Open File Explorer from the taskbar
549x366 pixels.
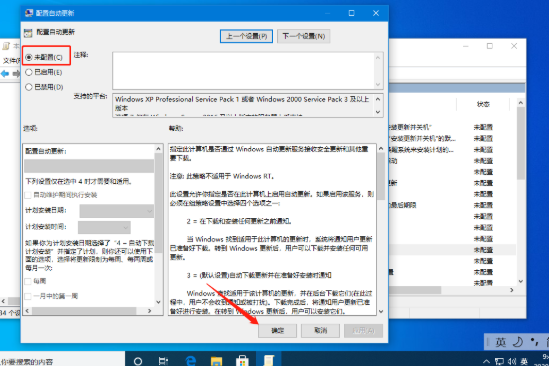coord(216,361)
